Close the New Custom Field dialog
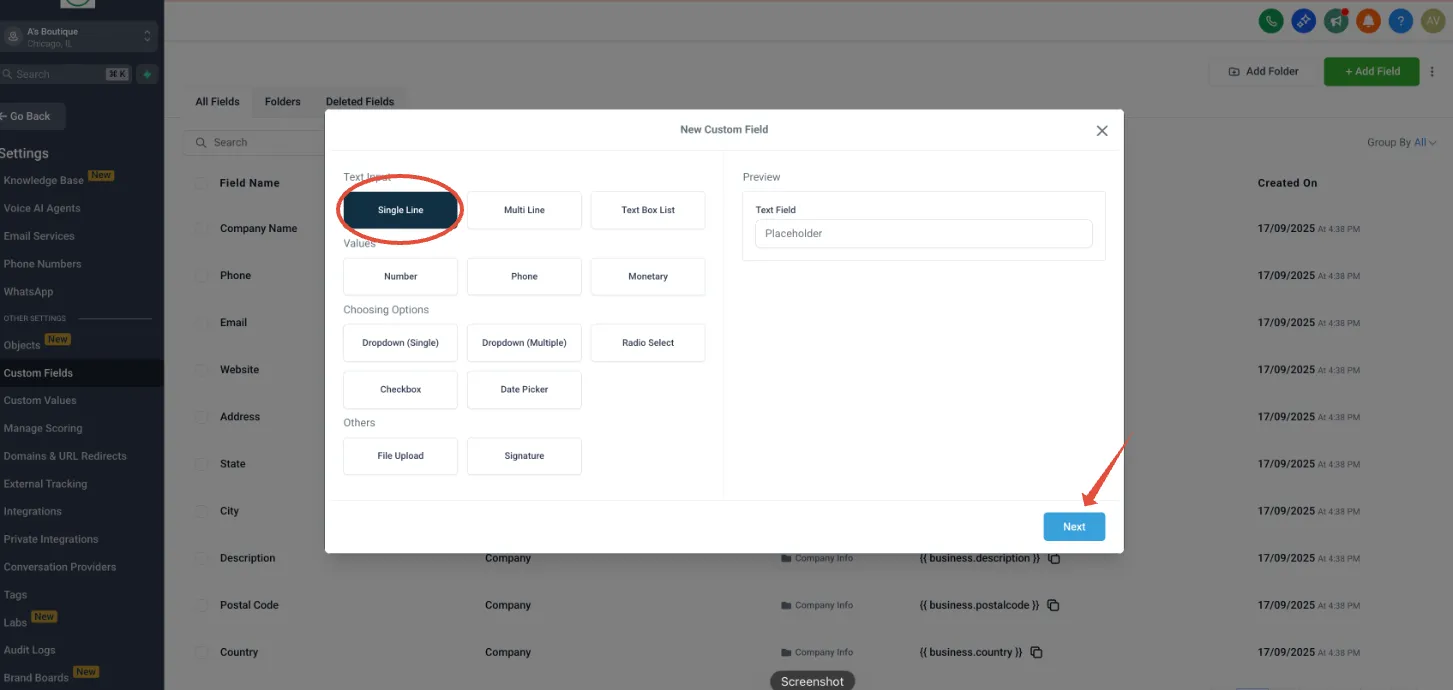The width and height of the screenshot is (1453, 690). pos(1102,130)
